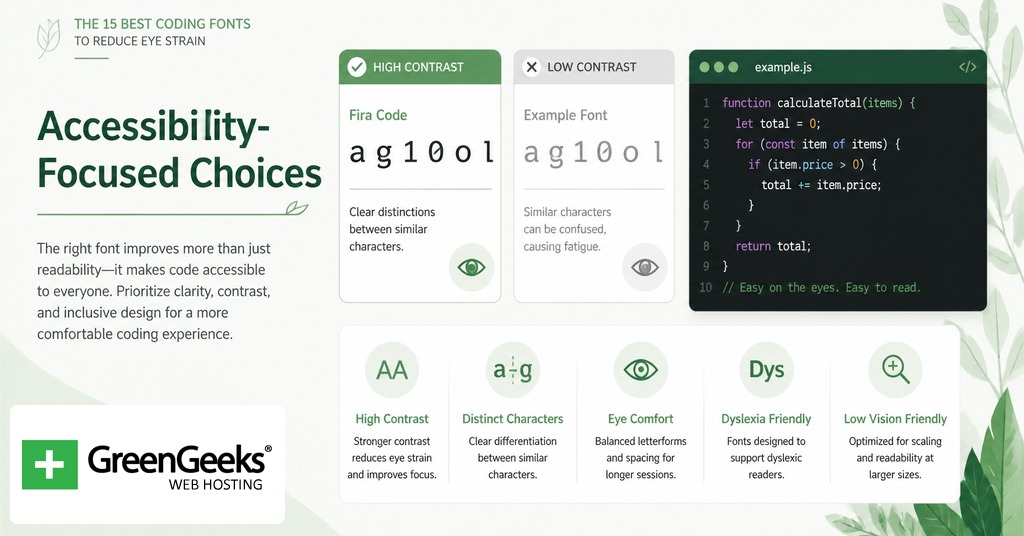Image resolution: width=1024 pixels, height=536 pixels.
Task: Click comment '// Easy on the eyes. Easy to read.'
Action: click(821, 287)
